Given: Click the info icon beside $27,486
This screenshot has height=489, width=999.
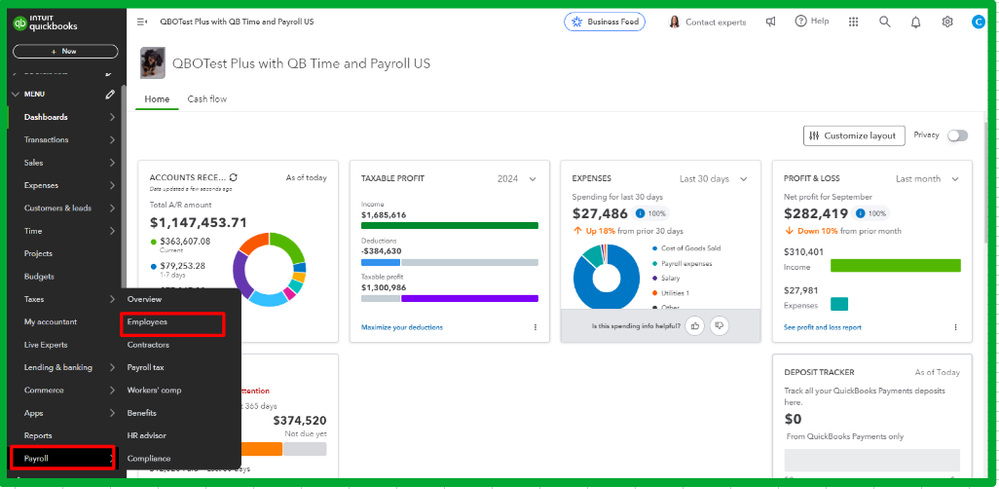Looking at the screenshot, I should [640, 213].
